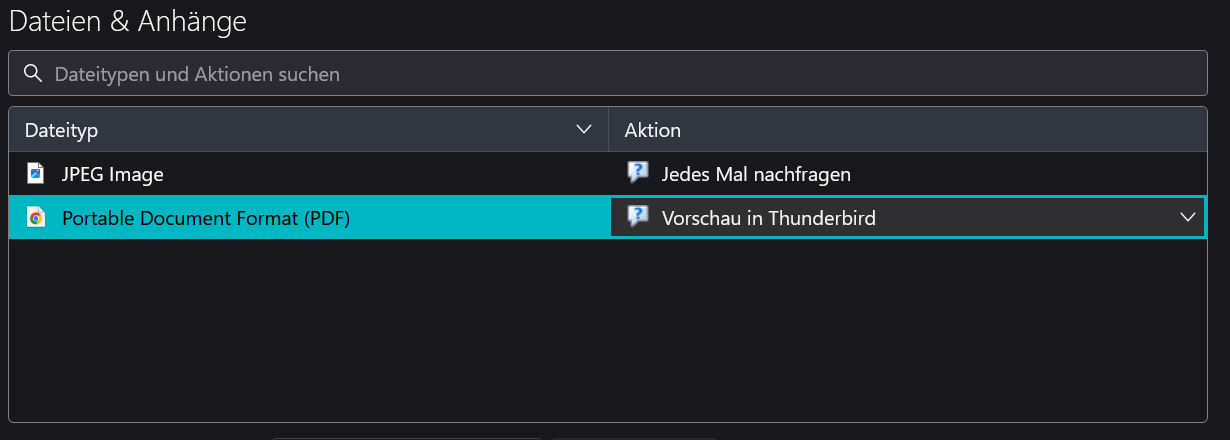Sort the list by Dateityp header
The height and width of the screenshot is (440, 1230).
point(309,130)
